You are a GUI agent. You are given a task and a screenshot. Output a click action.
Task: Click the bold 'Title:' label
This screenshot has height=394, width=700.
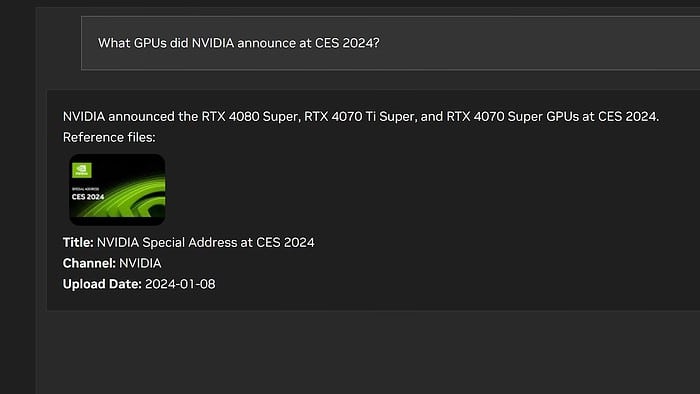78,242
